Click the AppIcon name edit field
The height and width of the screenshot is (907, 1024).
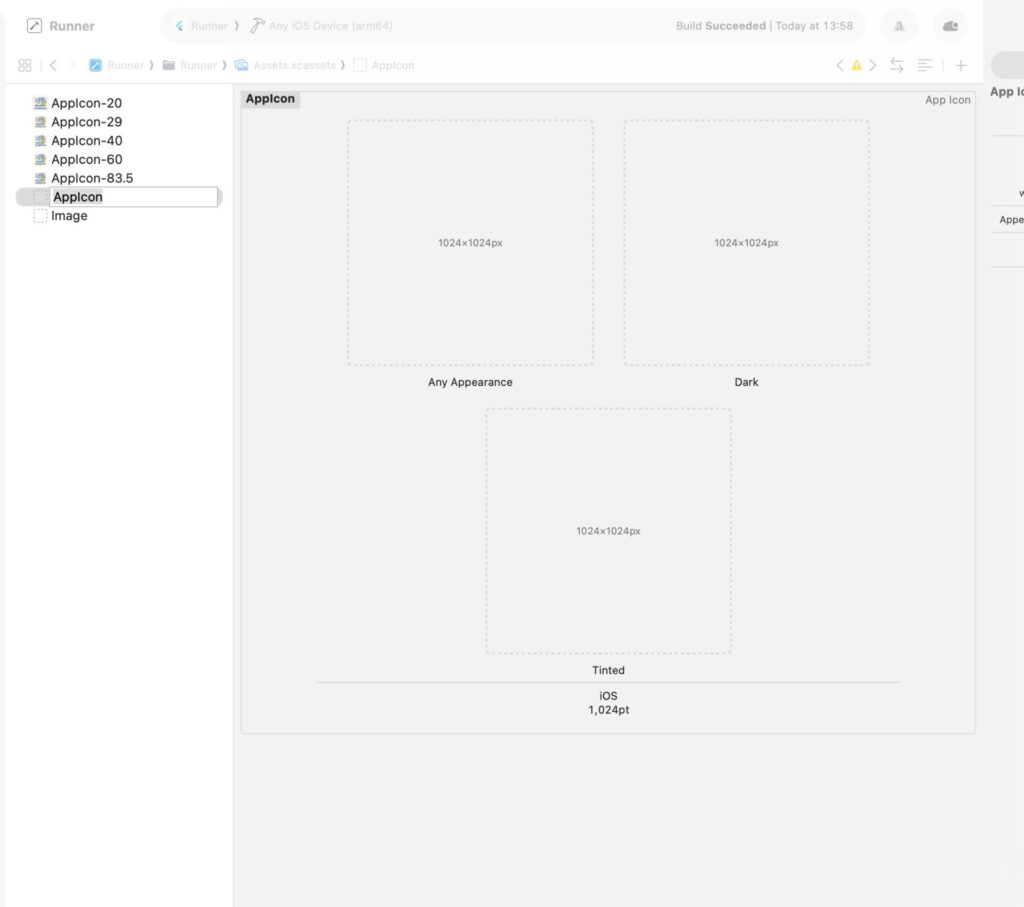pyautogui.click(x=133, y=197)
